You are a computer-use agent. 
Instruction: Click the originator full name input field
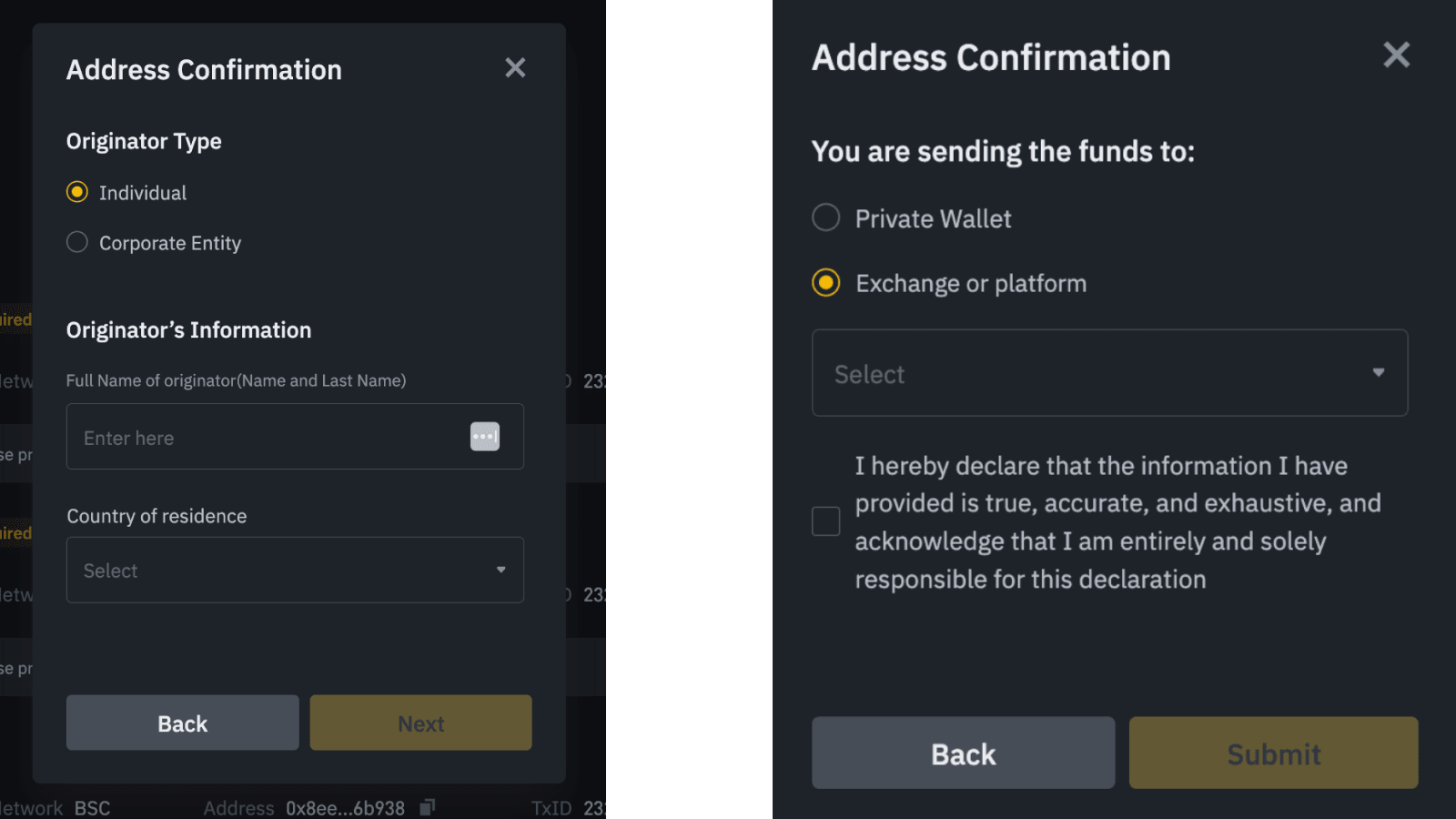tap(268, 437)
